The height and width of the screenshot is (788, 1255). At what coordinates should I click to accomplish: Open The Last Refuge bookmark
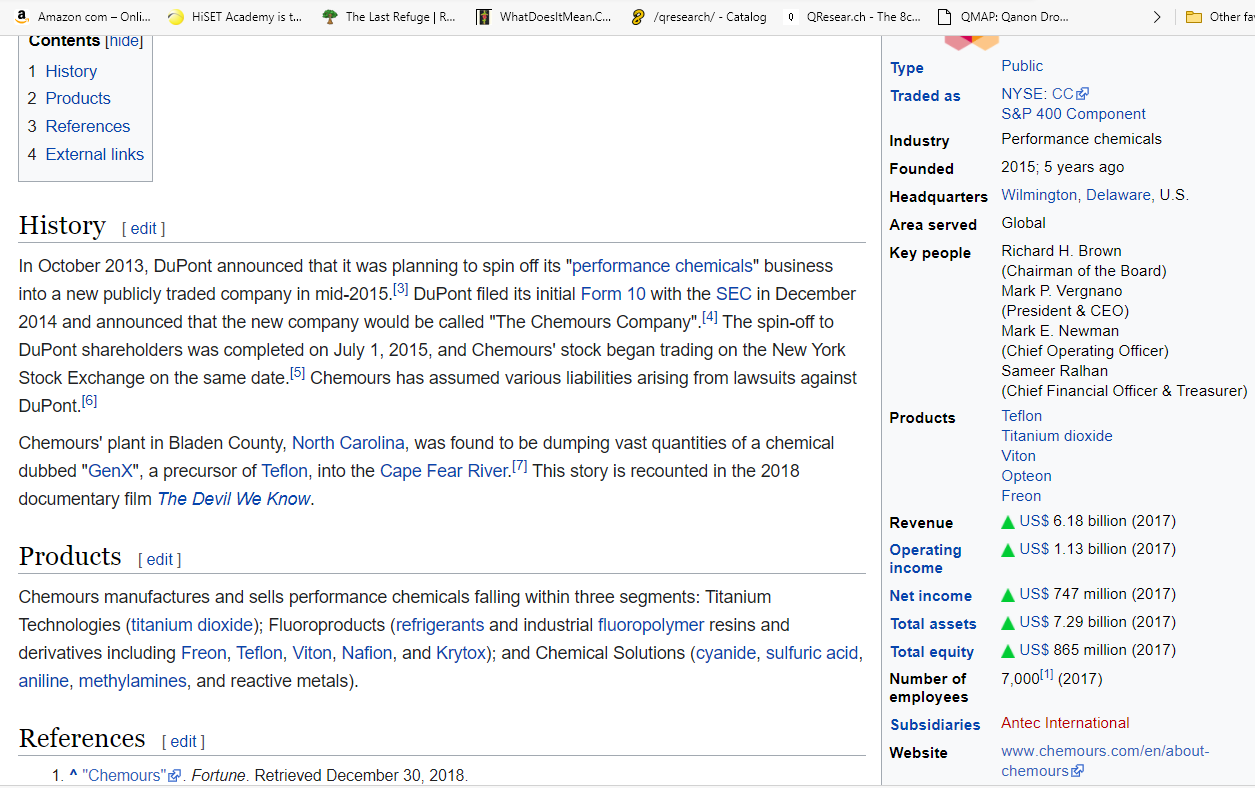[x=389, y=17]
